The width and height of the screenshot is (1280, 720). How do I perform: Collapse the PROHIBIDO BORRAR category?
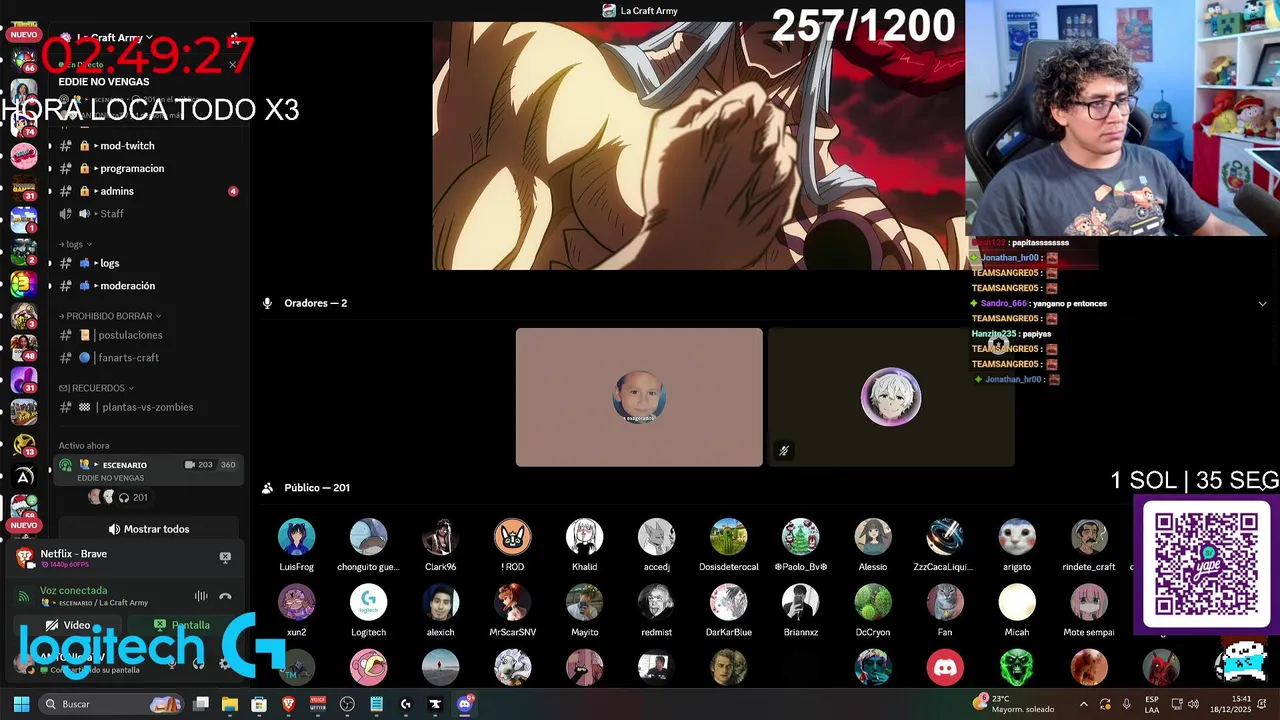[110, 316]
